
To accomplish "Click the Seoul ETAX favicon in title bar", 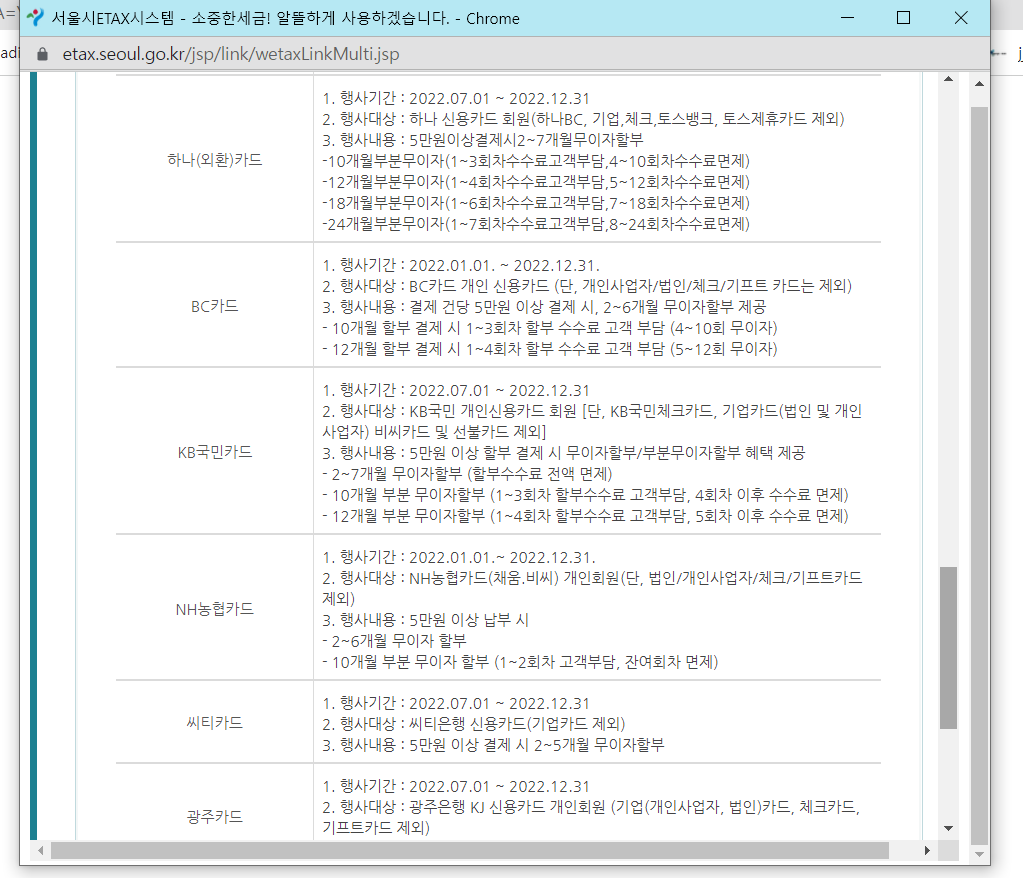I will (35, 18).
